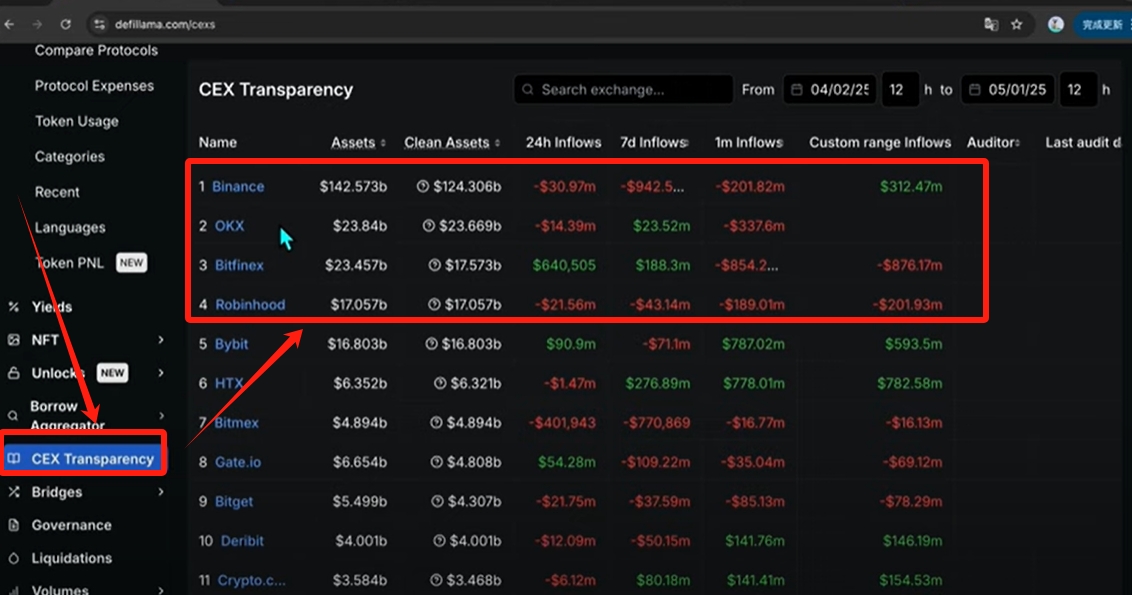The height and width of the screenshot is (595, 1132).
Task: Click the Liquidations droplet icon
Action: [x=14, y=558]
